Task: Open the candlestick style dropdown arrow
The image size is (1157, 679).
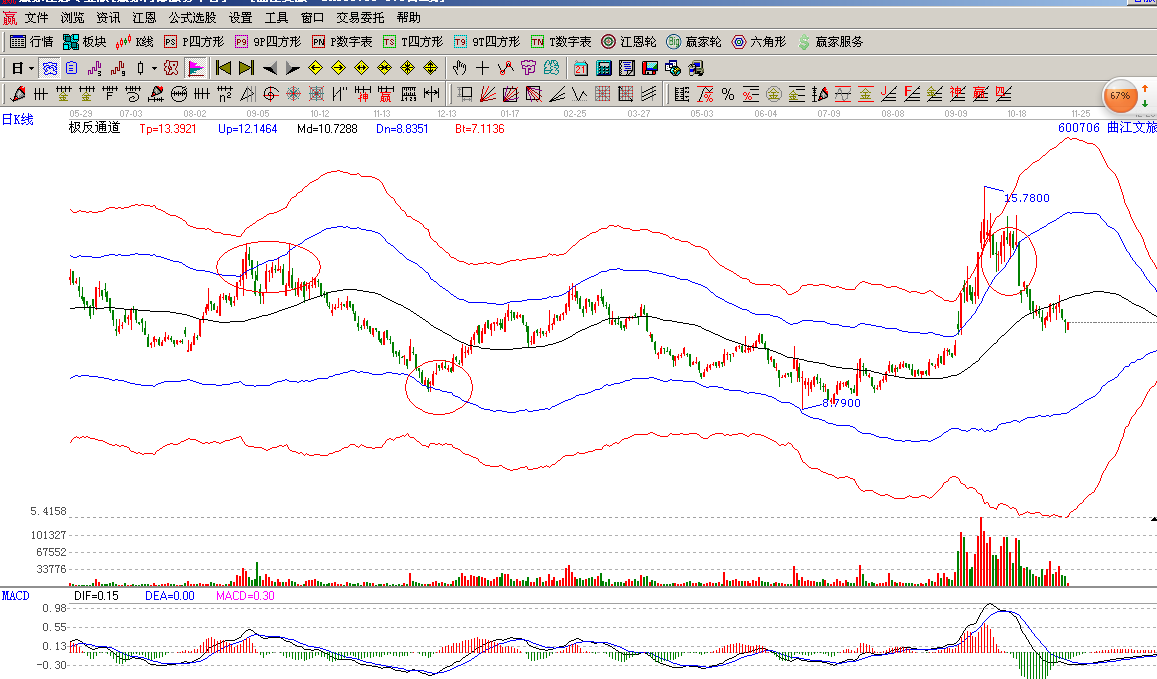Action: tap(153, 68)
